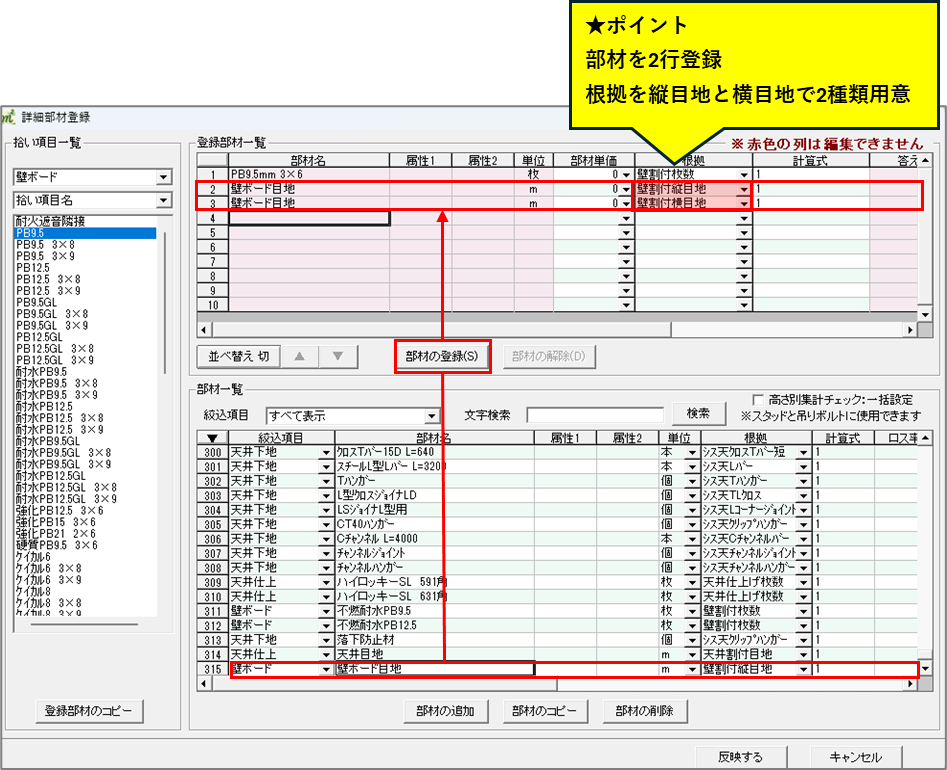Image resolution: width=947 pixels, height=770 pixels.
Task: Click the black triangle filter header in 部材一覧
Action: 211,438
